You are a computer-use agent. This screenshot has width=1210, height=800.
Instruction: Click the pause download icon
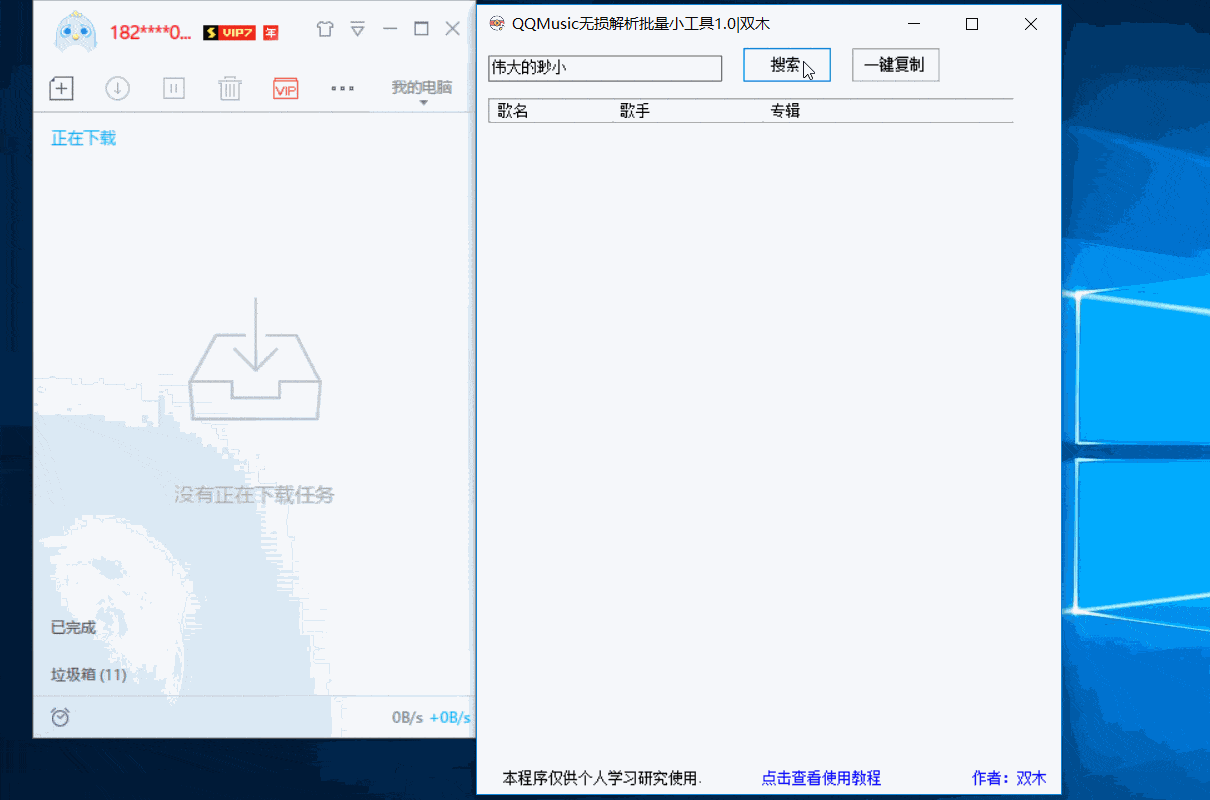(x=174, y=89)
